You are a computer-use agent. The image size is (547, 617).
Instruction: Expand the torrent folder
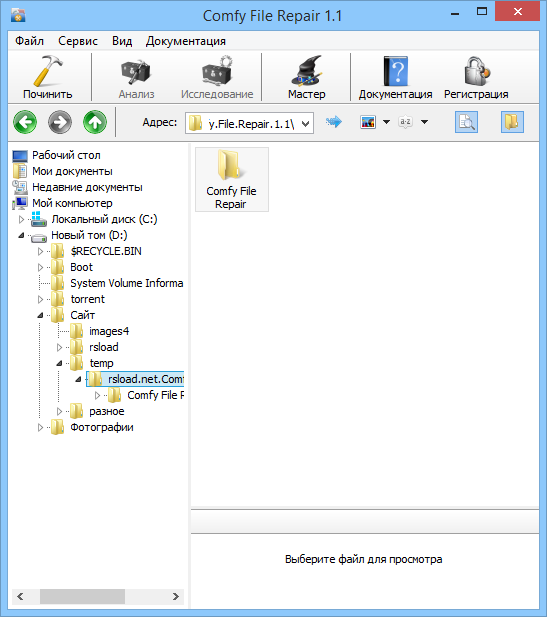pos(41,299)
